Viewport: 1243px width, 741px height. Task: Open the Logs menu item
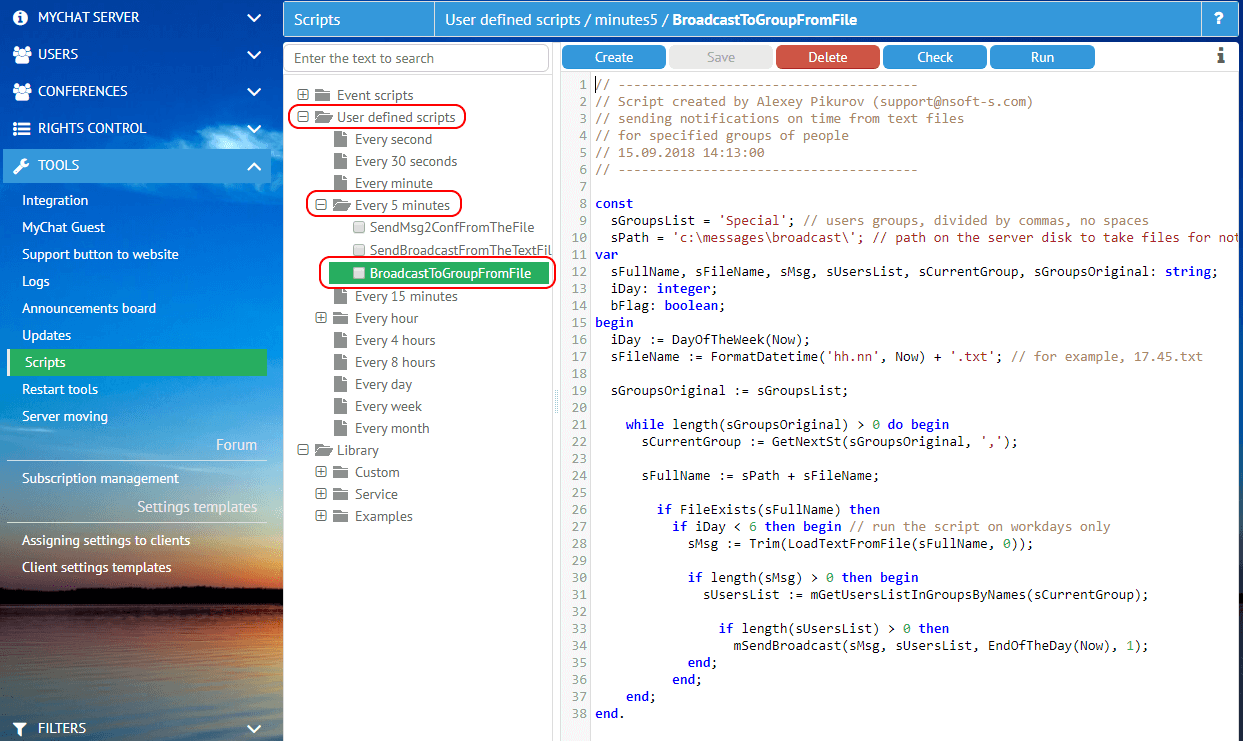36,281
